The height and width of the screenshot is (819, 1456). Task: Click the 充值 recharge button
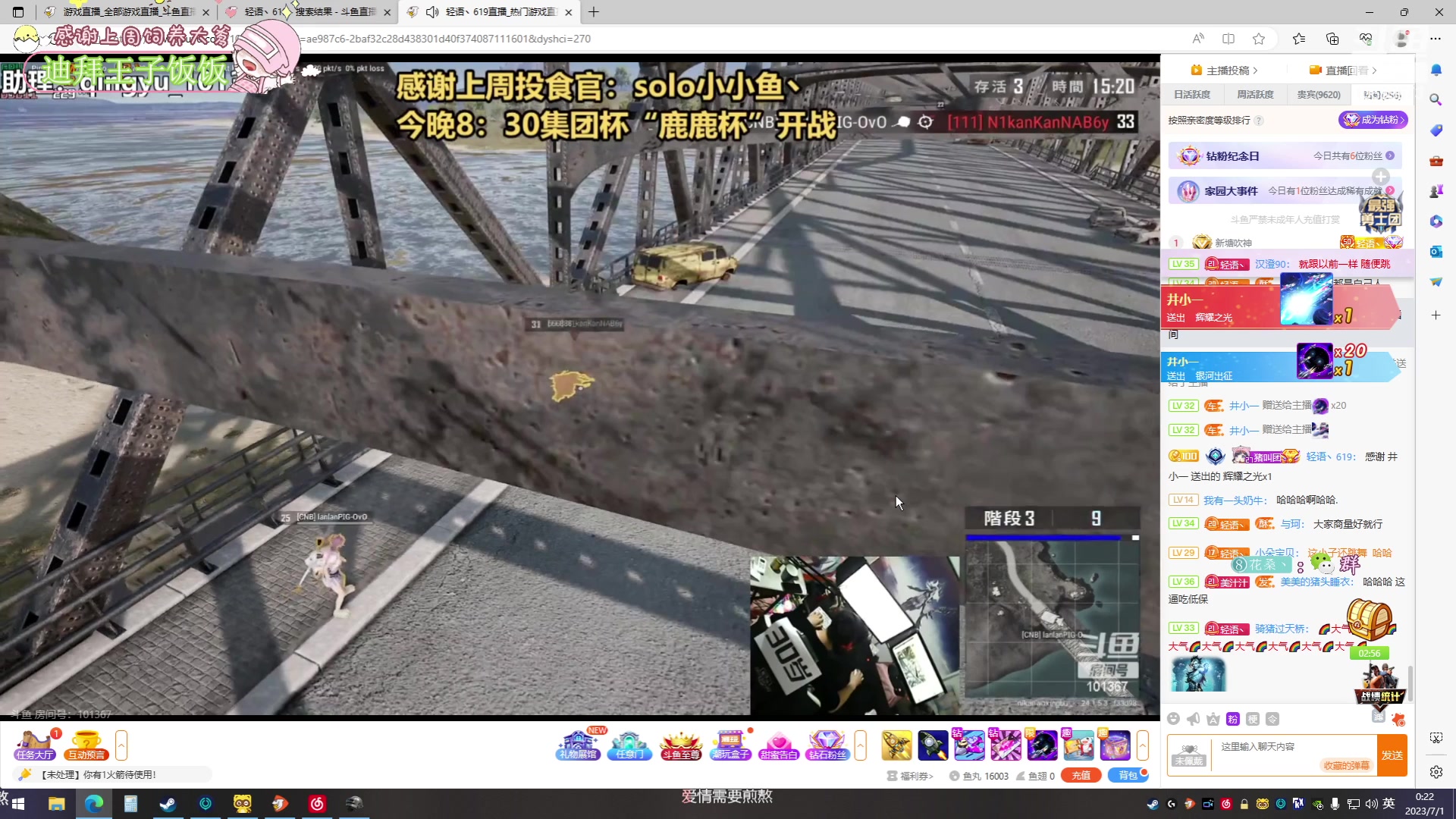(1081, 775)
